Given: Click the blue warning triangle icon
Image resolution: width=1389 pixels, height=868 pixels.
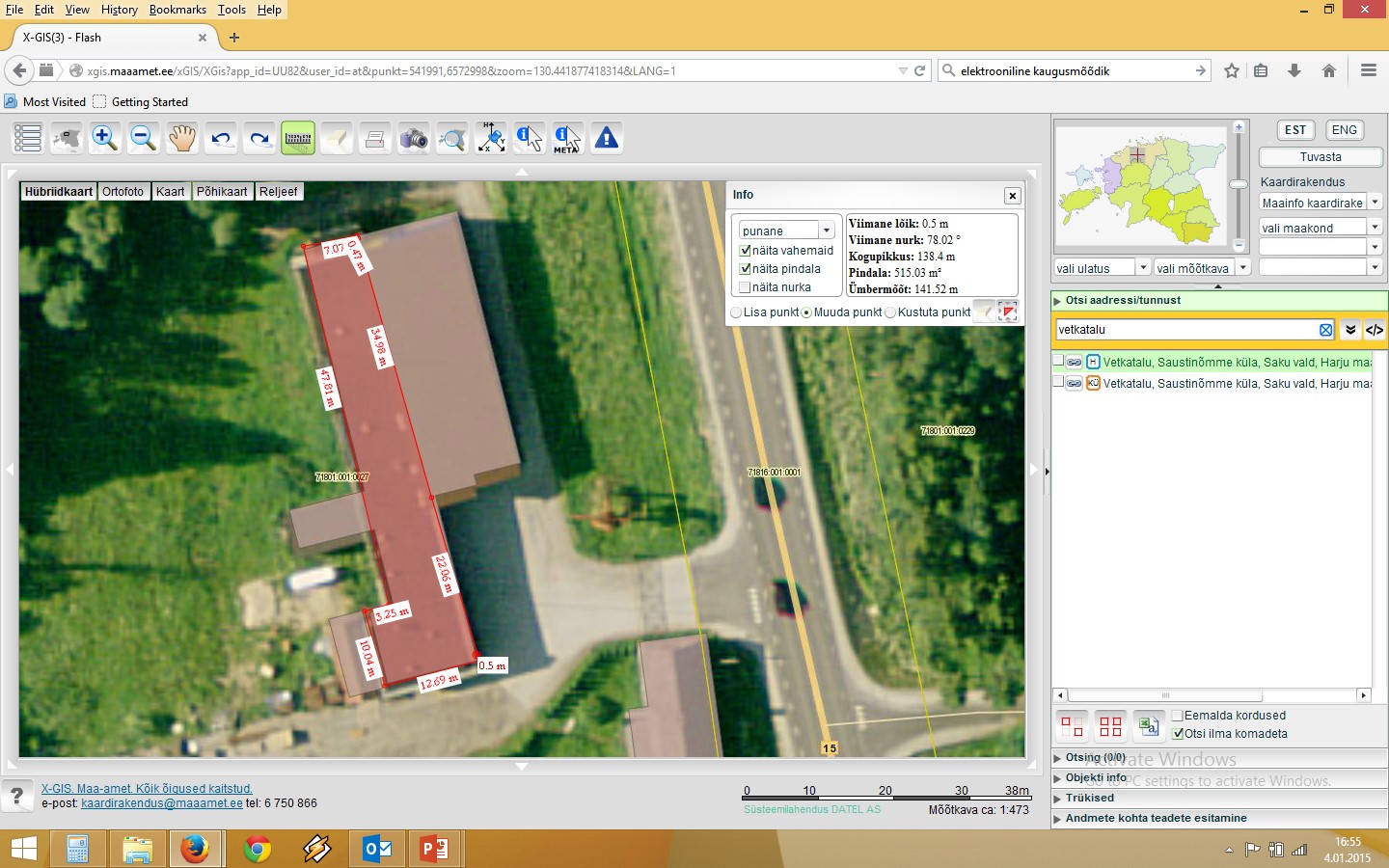Looking at the screenshot, I should coord(607,138).
